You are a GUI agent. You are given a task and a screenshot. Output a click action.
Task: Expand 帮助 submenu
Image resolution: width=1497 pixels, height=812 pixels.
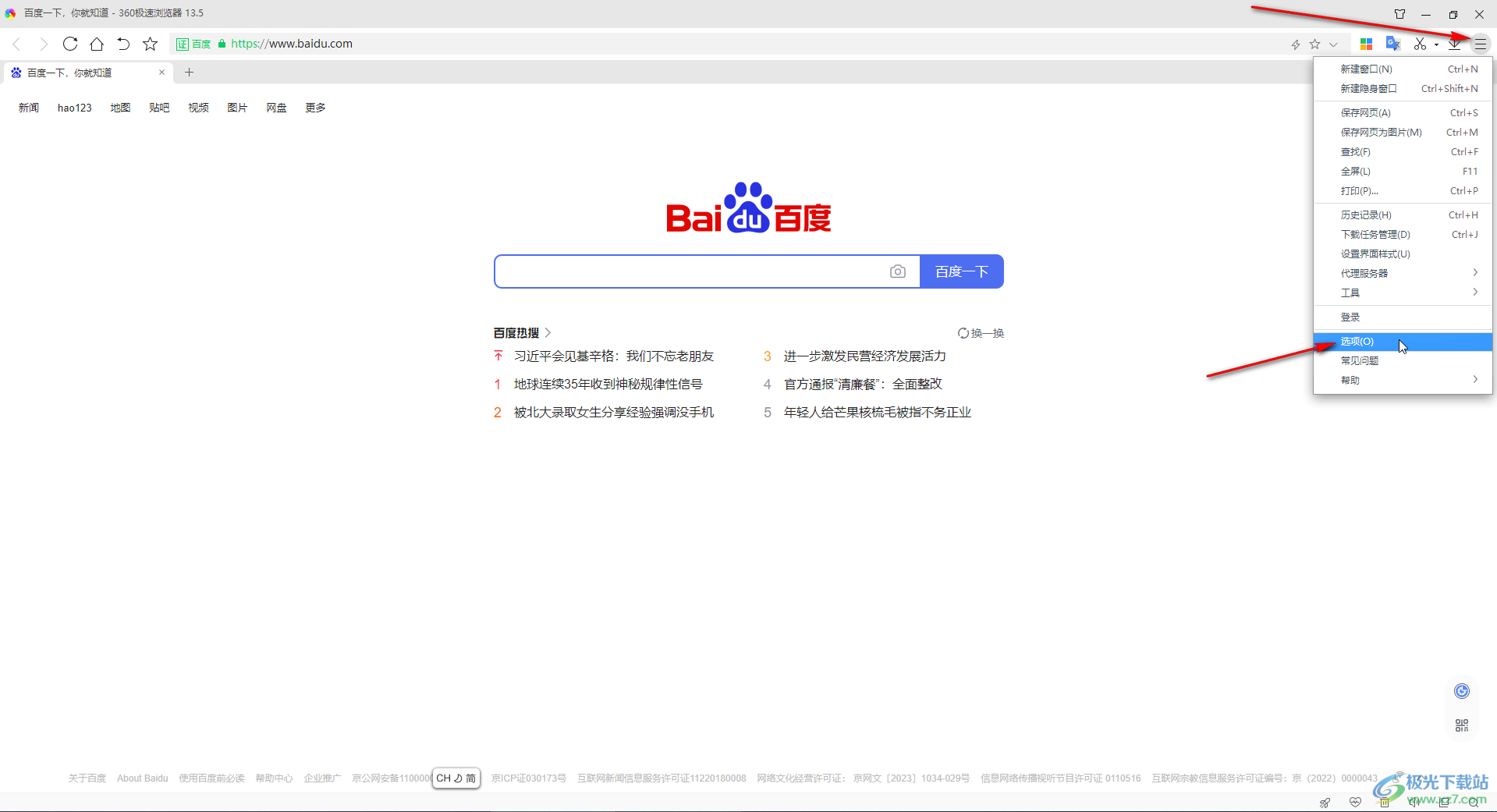pyautogui.click(x=1403, y=381)
